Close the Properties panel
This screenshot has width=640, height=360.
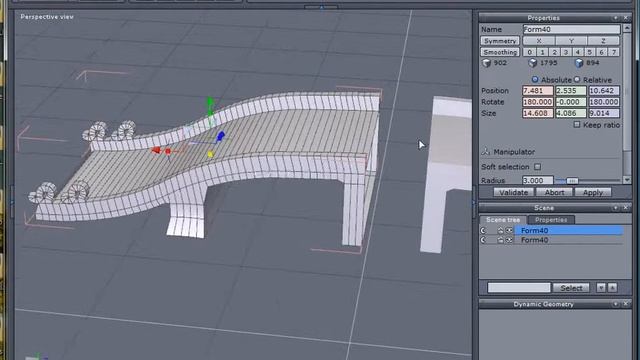pos(625,18)
